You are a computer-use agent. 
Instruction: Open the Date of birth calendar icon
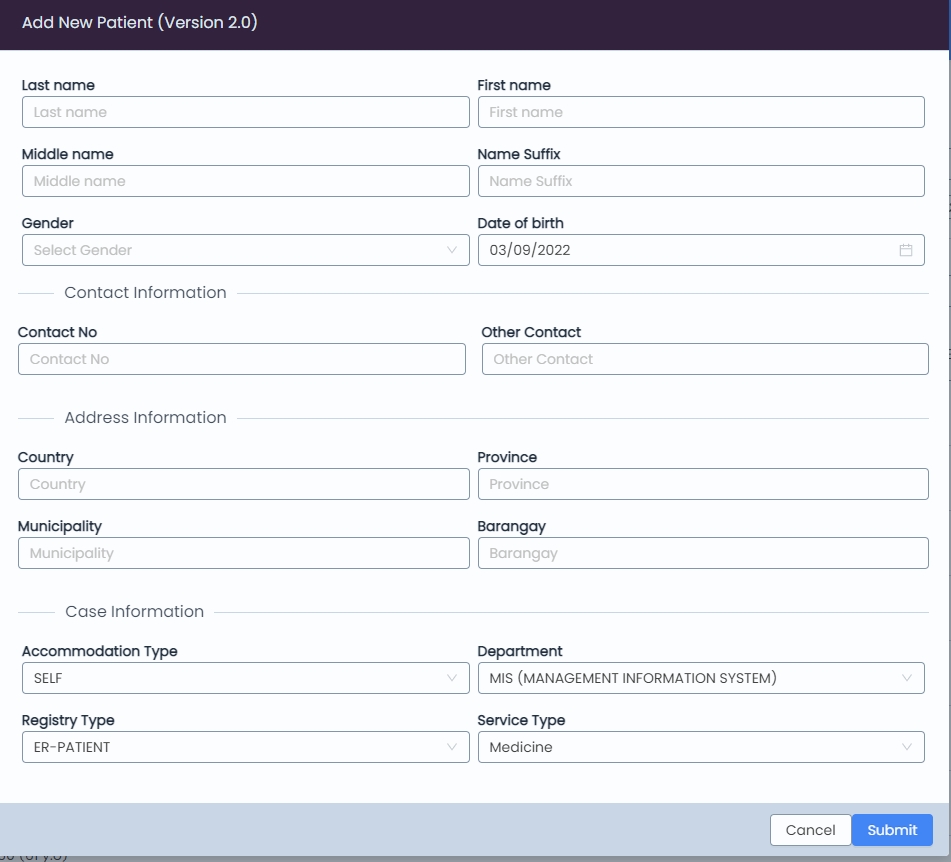point(905,250)
